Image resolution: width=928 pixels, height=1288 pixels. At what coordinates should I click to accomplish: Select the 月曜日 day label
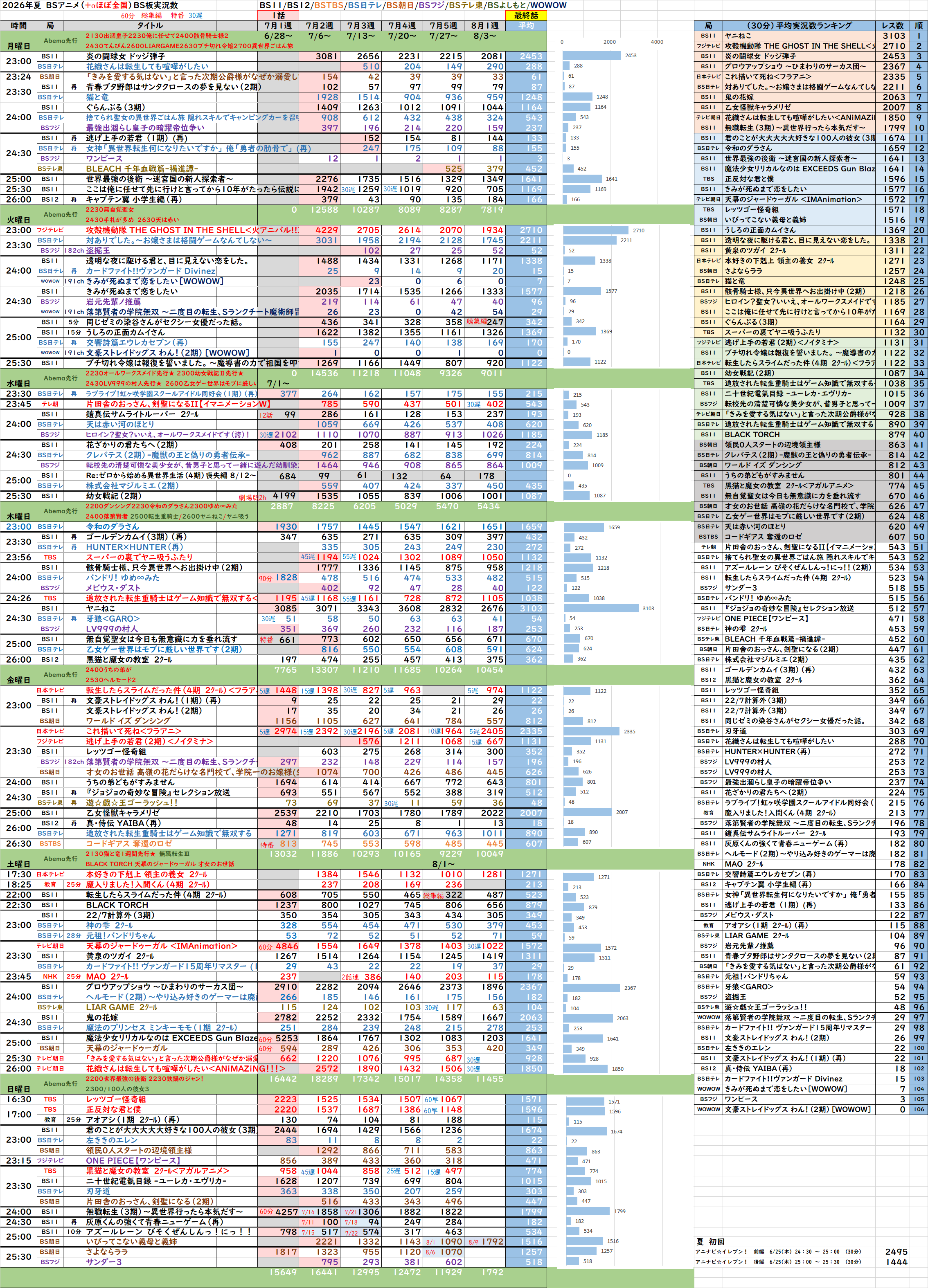click(19, 46)
